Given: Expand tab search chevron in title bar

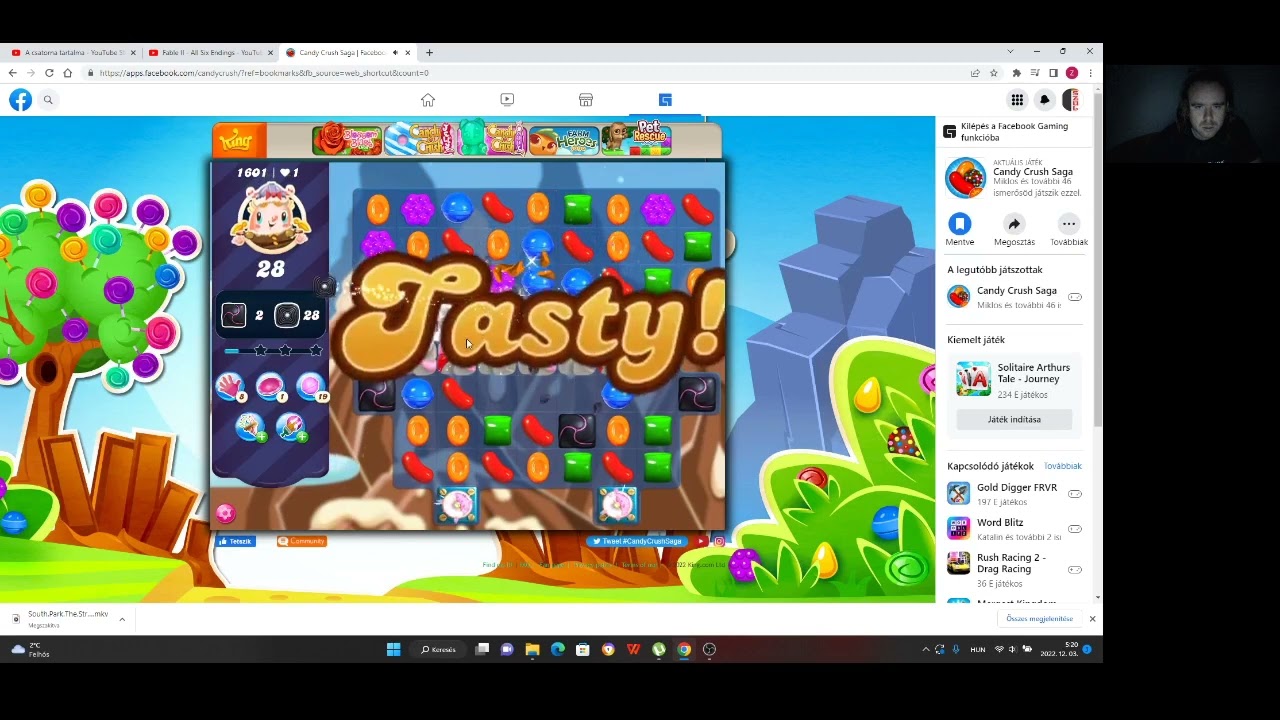Looking at the screenshot, I should pyautogui.click(x=1010, y=51).
